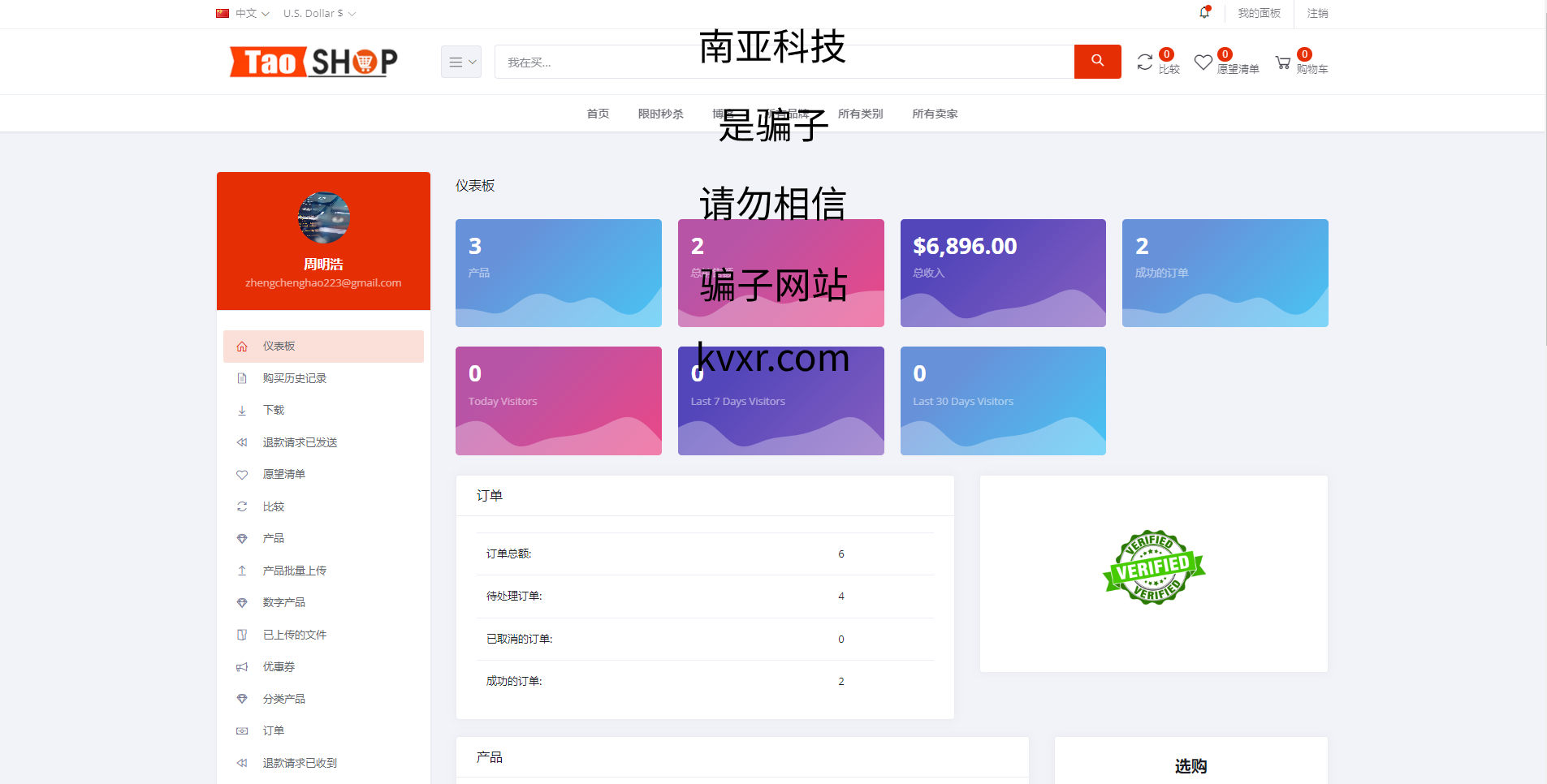This screenshot has width=1547, height=784.
Task: Open 所有类别 navigation item
Action: click(x=860, y=114)
